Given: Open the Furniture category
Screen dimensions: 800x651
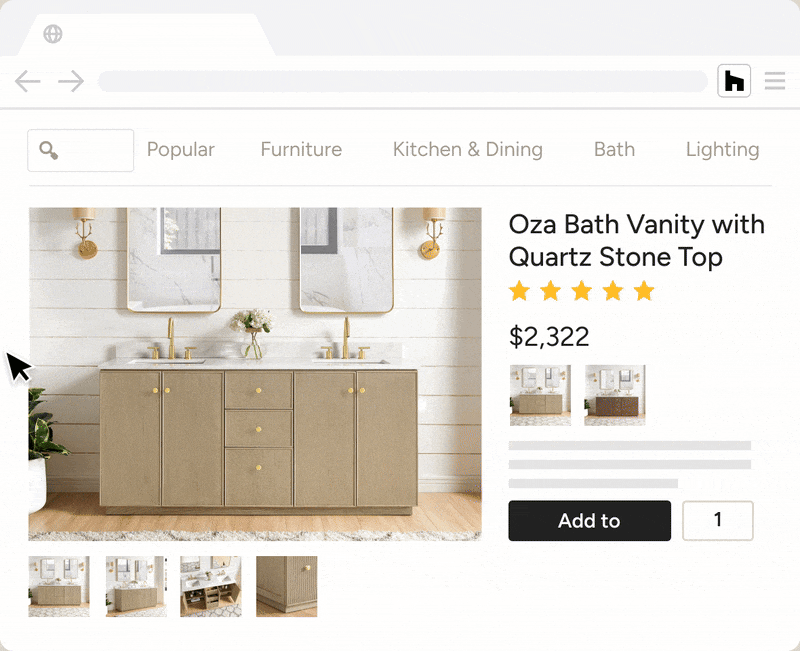Looking at the screenshot, I should tap(301, 149).
